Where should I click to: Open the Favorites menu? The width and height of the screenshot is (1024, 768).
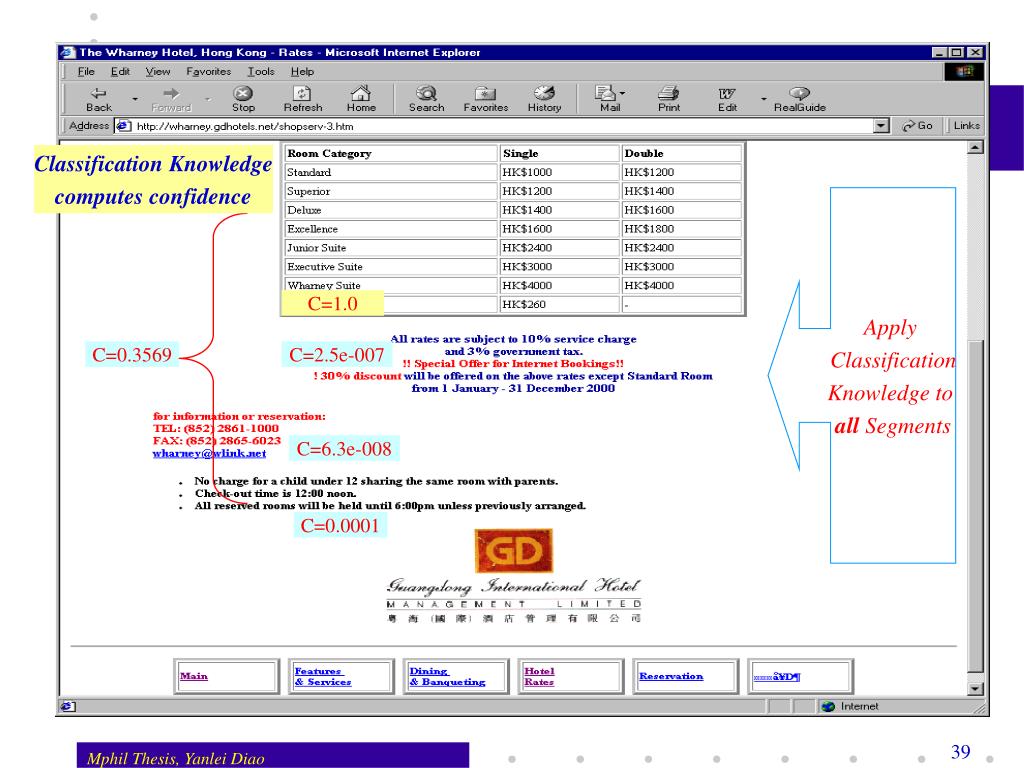click(x=208, y=72)
